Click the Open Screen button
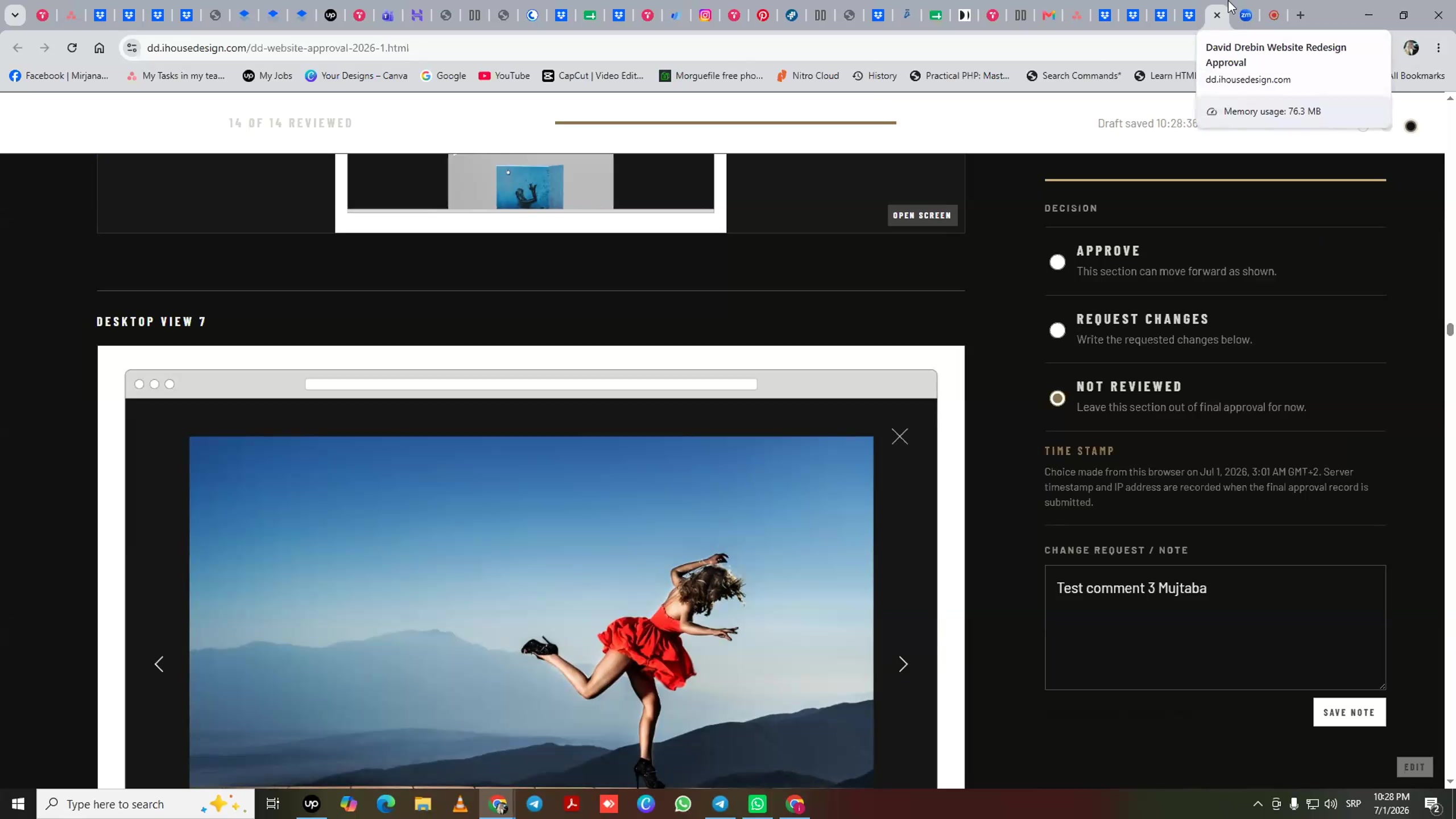 [x=922, y=215]
